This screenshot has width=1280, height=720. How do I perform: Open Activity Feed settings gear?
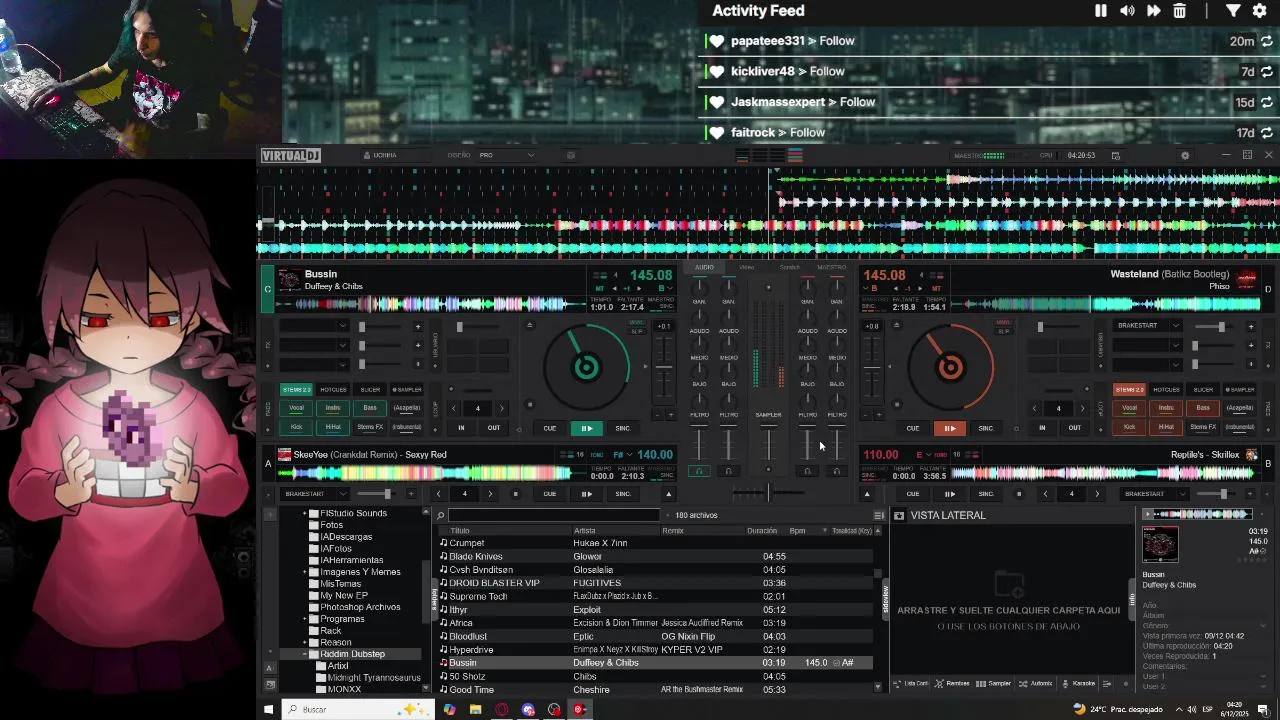[1260, 11]
